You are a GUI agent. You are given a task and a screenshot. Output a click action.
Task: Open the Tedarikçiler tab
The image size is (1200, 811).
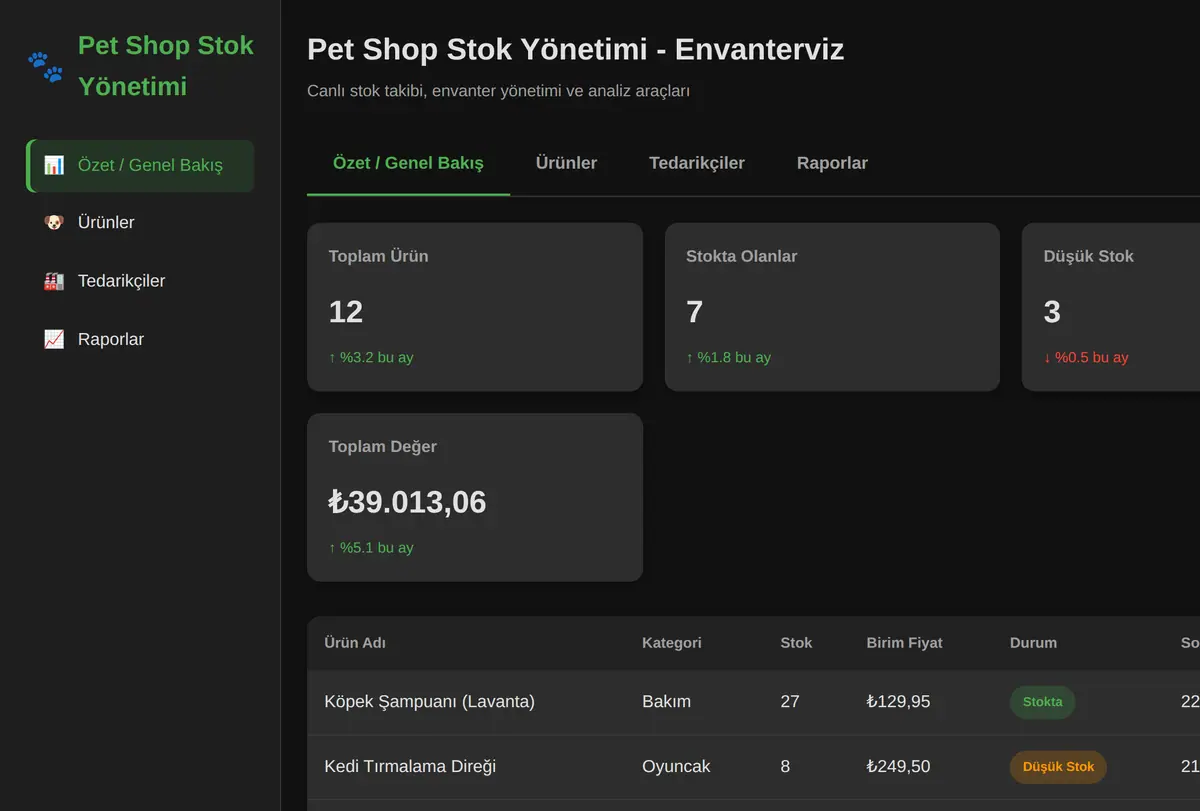(x=697, y=163)
